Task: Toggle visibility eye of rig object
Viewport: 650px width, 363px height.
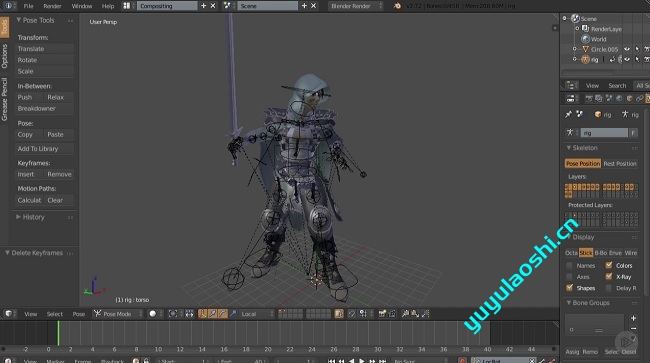Action: click(627, 59)
